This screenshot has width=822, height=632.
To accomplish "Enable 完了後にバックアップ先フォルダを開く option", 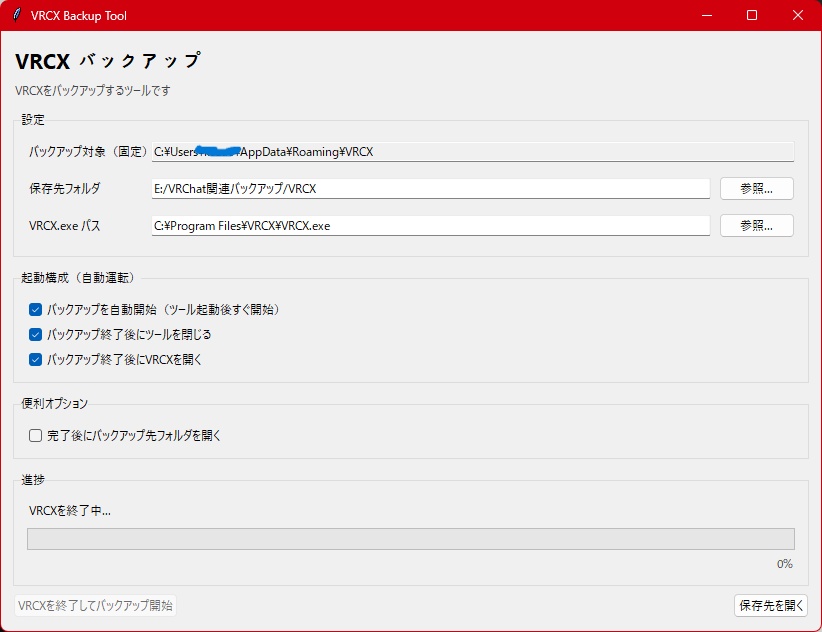I will [x=35, y=435].
